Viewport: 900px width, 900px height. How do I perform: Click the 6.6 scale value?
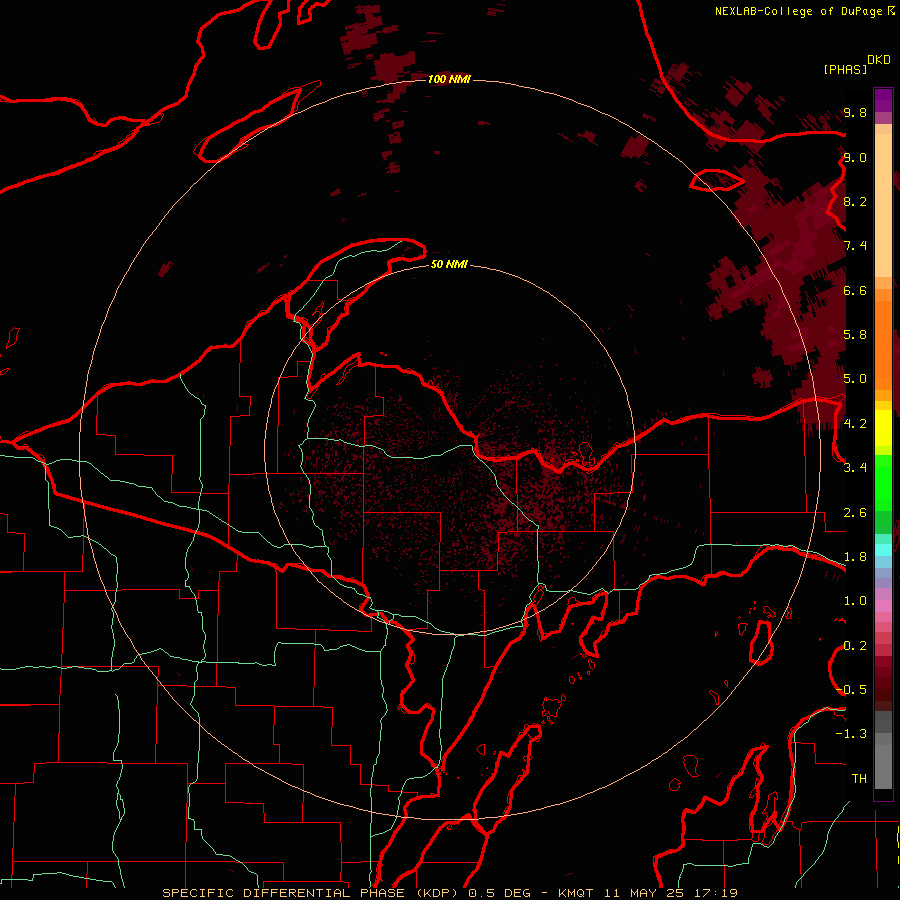(855, 290)
